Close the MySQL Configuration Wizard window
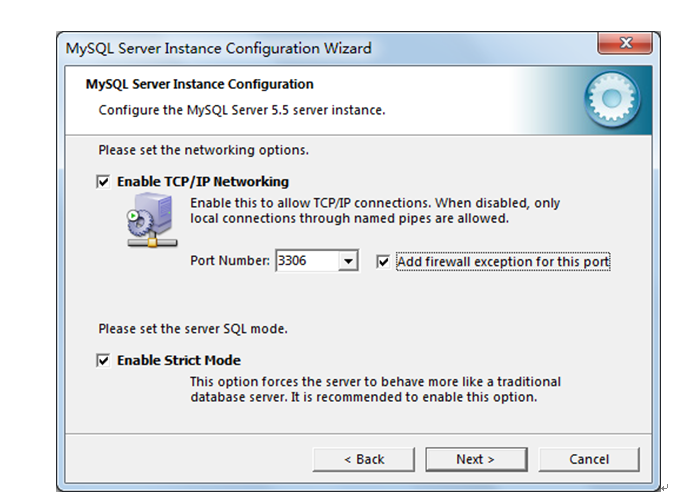Screen dimensions: 674x493 625,43
